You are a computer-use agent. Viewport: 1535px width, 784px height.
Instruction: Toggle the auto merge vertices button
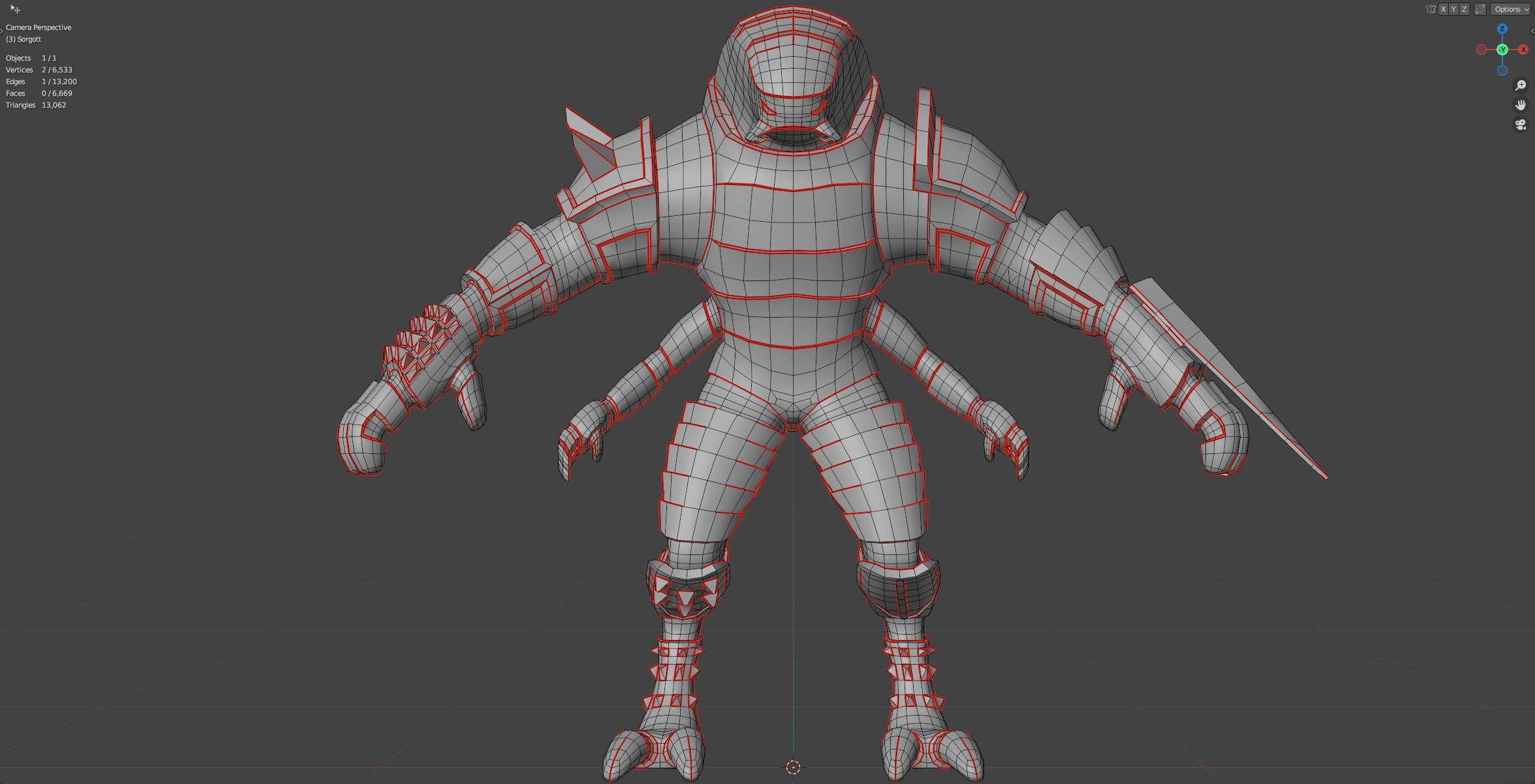tap(1480, 9)
